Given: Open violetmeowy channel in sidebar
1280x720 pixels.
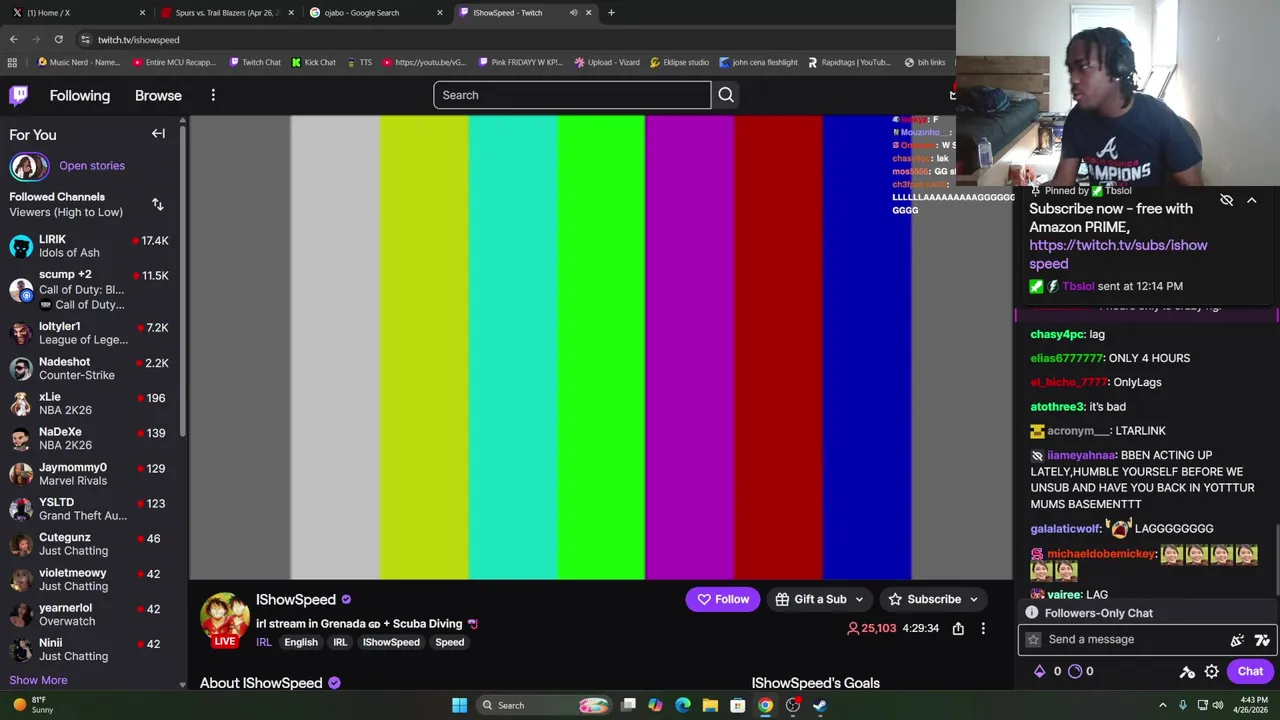Looking at the screenshot, I should tap(90, 579).
